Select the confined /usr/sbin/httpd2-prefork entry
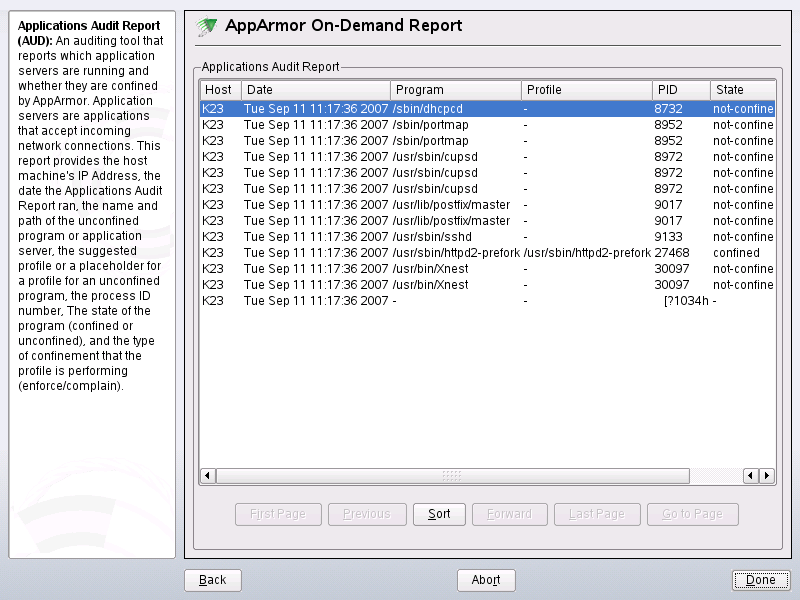Image resolution: width=800 pixels, height=600 pixels. (400, 252)
